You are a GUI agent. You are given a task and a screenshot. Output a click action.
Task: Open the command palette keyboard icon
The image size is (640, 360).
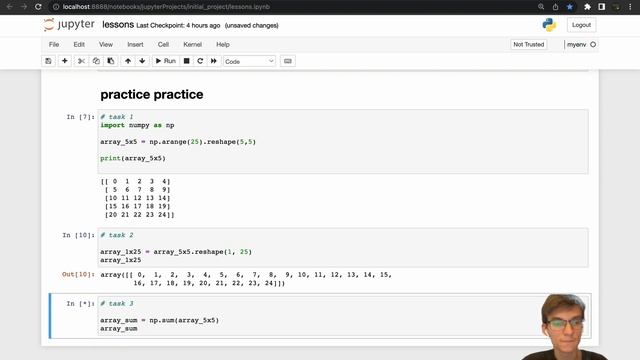(288, 61)
